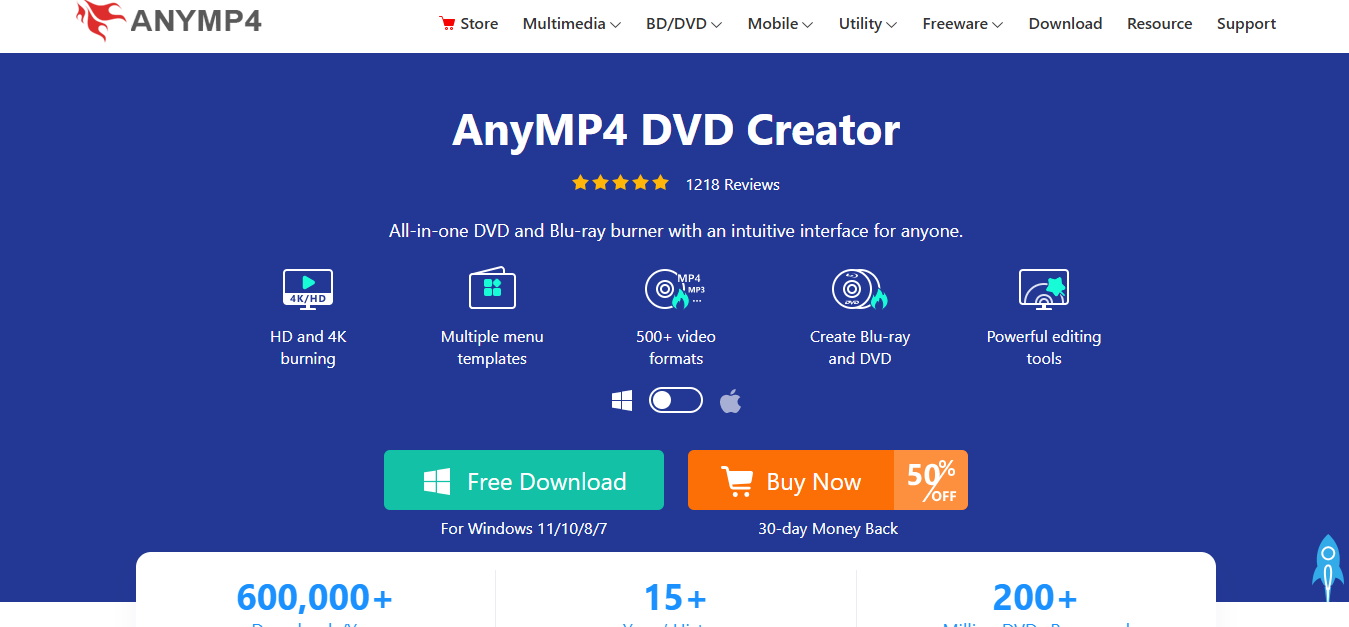Expand the Mobile dropdown menu
The height and width of the screenshot is (627, 1349).
pyautogui.click(x=780, y=24)
